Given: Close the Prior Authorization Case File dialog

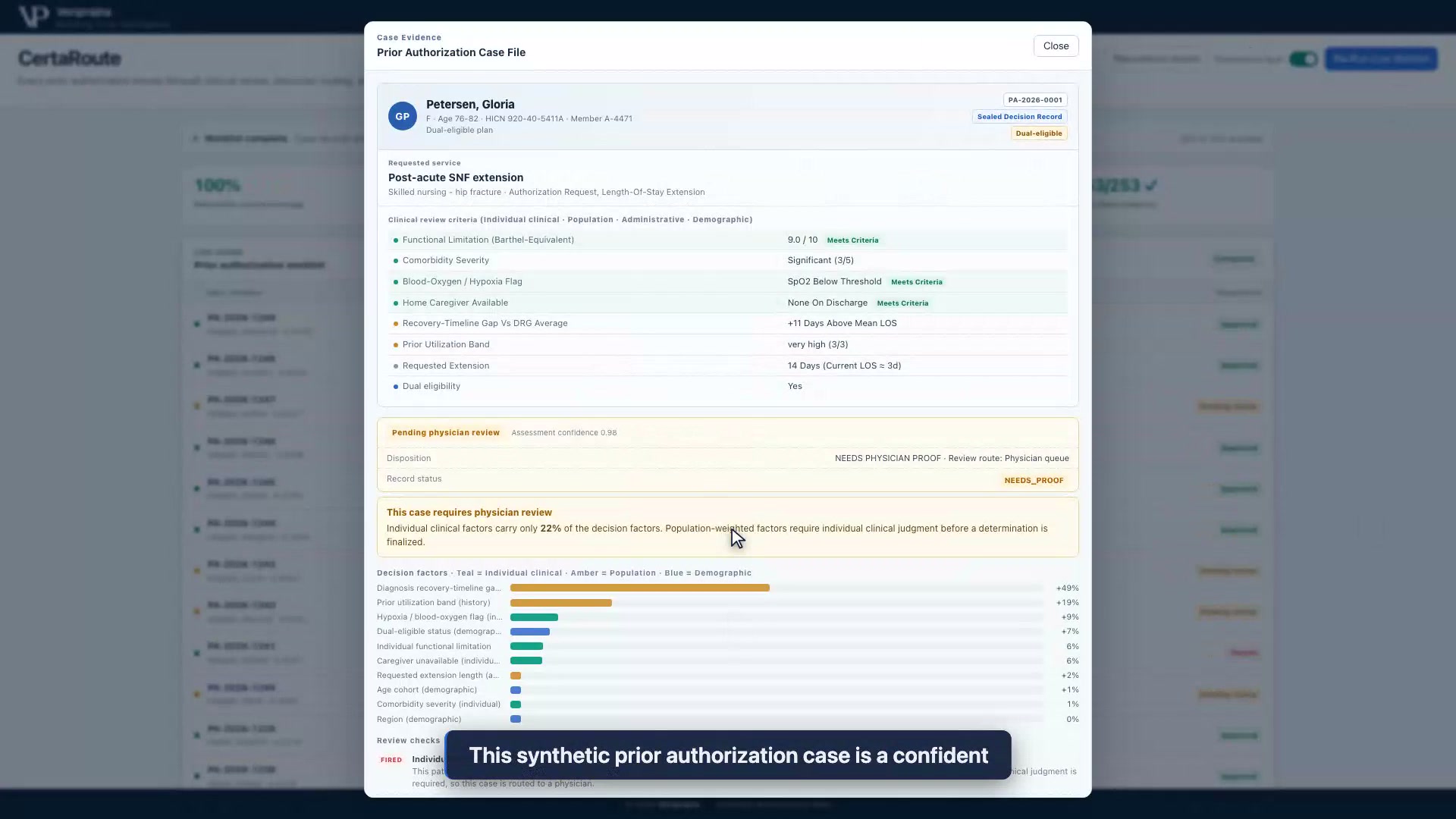Looking at the screenshot, I should (x=1056, y=46).
